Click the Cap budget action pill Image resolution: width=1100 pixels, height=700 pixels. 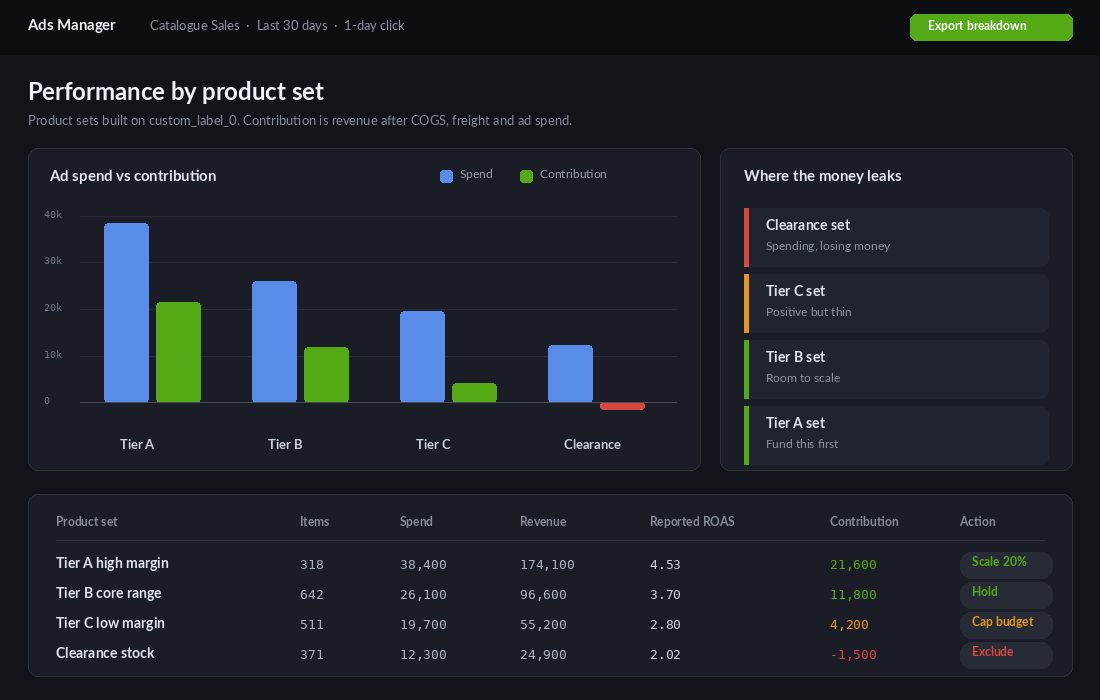1006,625
